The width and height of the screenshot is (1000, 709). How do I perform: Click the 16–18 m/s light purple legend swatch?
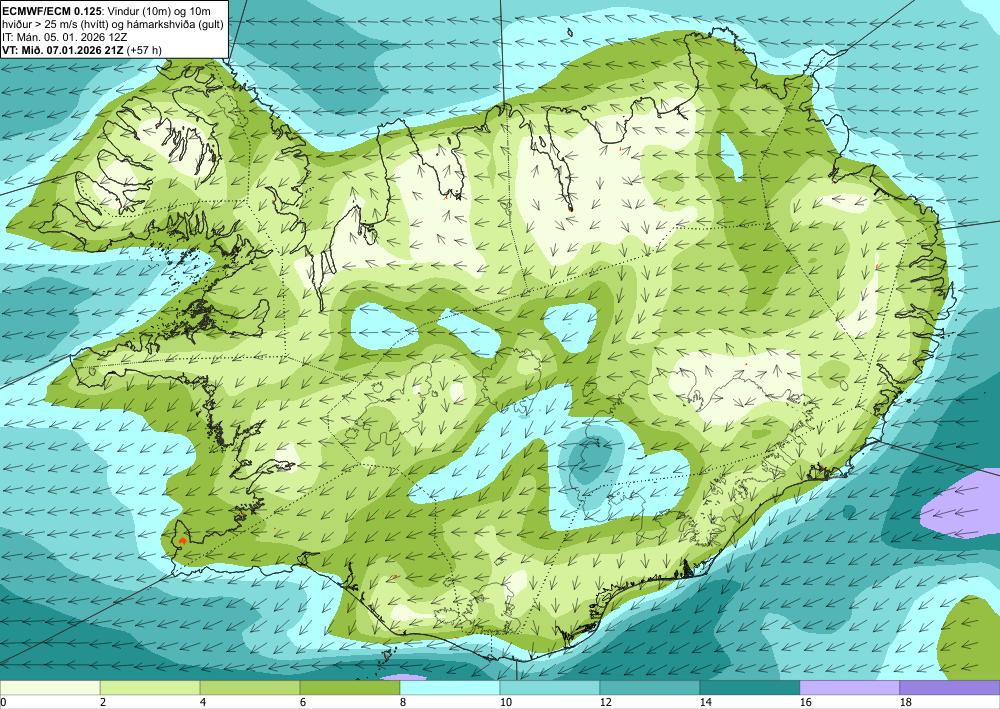pos(850,687)
